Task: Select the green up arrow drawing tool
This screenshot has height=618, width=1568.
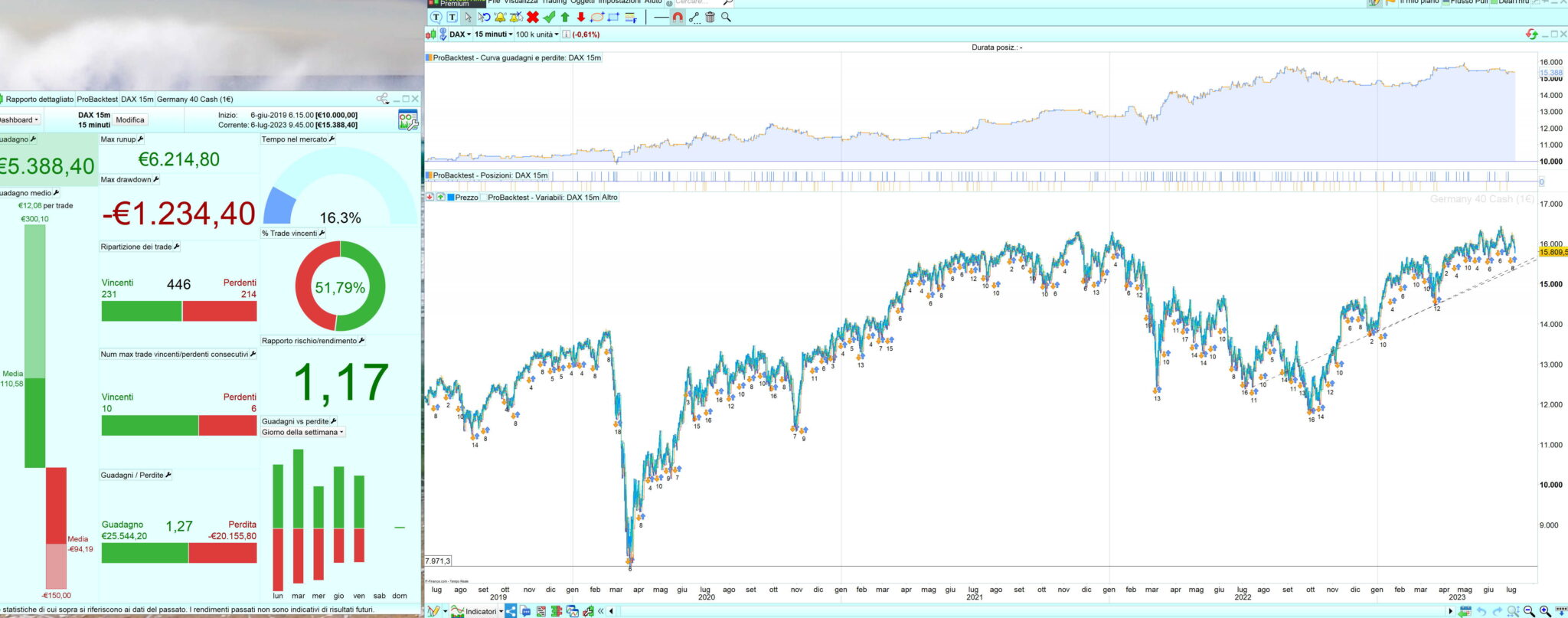Action: click(565, 17)
